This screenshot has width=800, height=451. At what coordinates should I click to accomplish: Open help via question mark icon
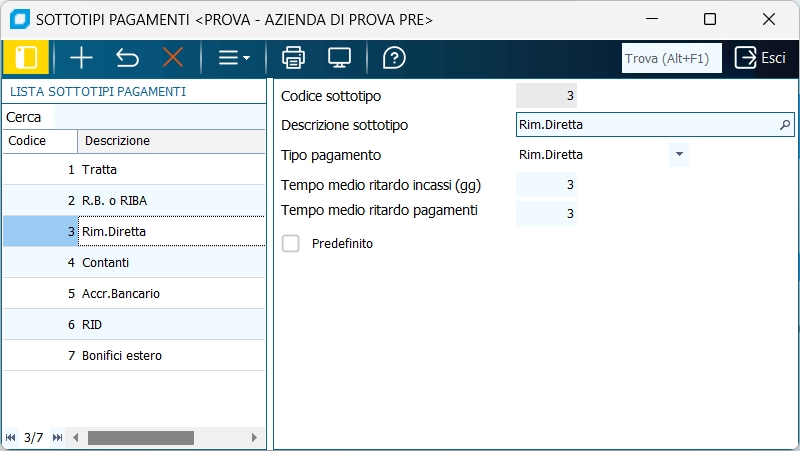click(x=394, y=58)
